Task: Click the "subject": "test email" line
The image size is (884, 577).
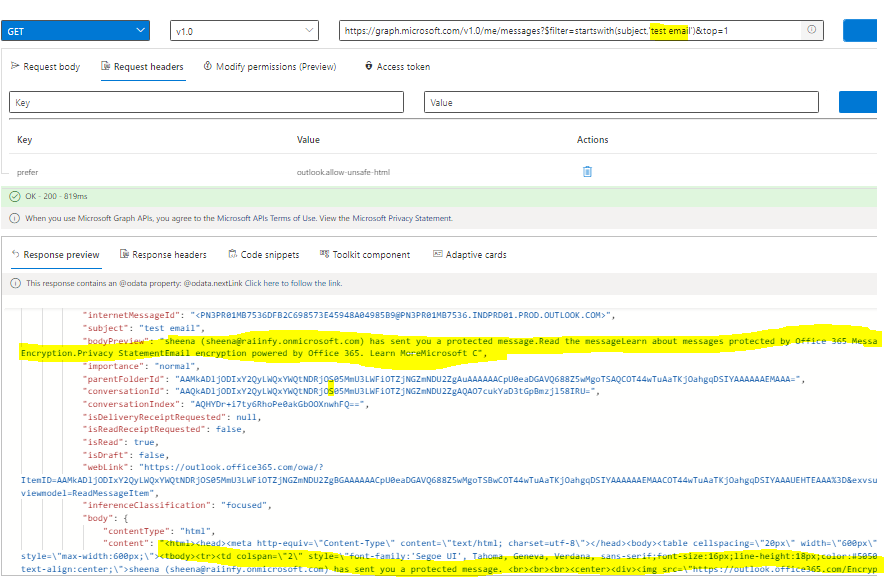Action: coord(144,328)
